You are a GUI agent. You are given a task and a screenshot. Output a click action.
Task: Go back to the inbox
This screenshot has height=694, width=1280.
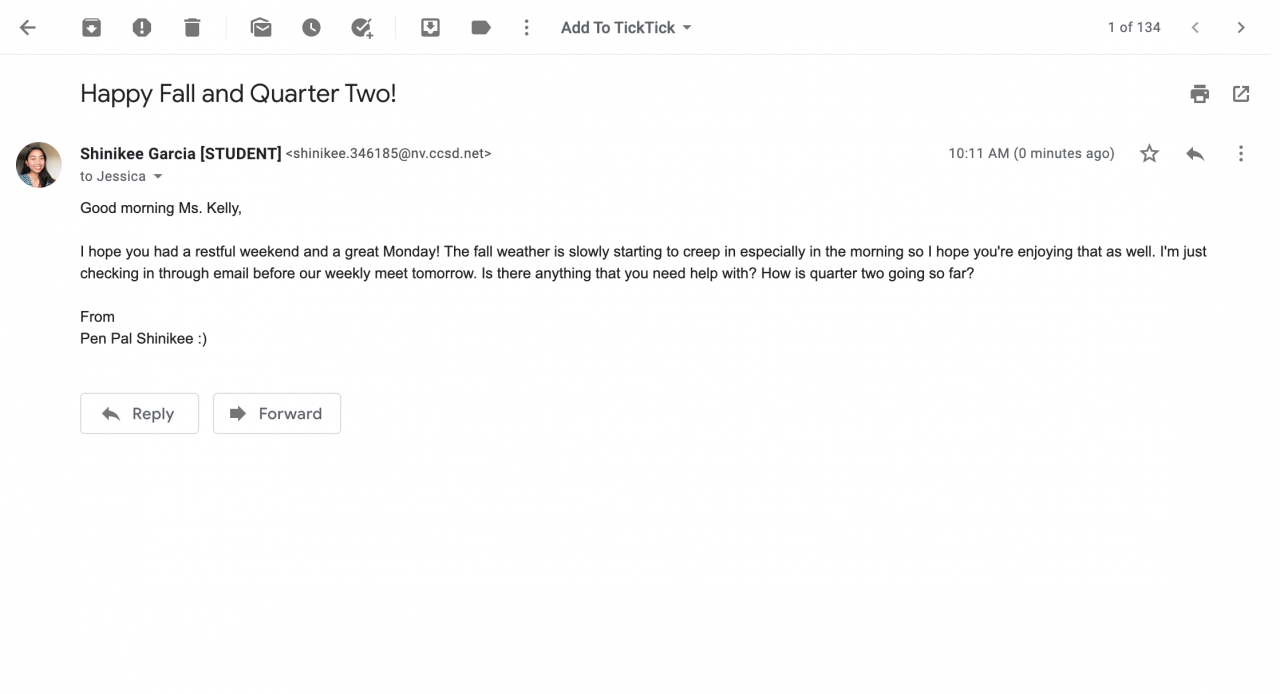click(x=28, y=28)
